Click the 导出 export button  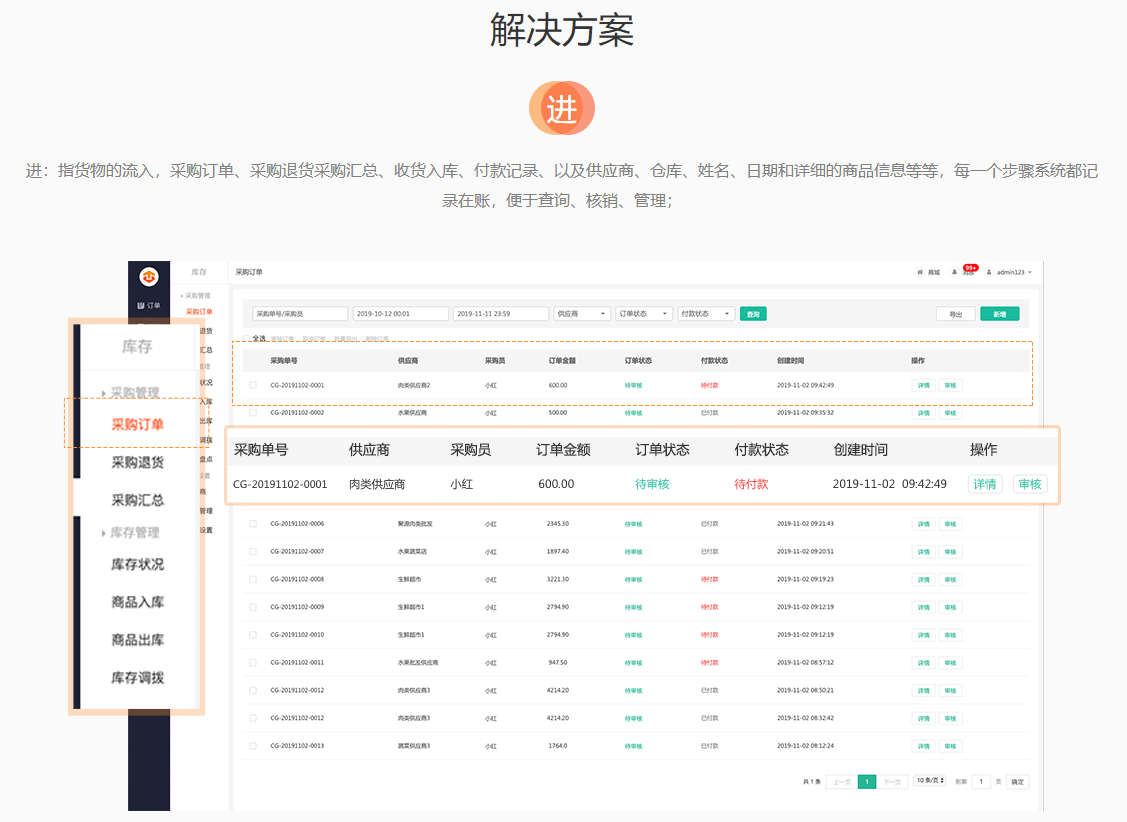955,314
